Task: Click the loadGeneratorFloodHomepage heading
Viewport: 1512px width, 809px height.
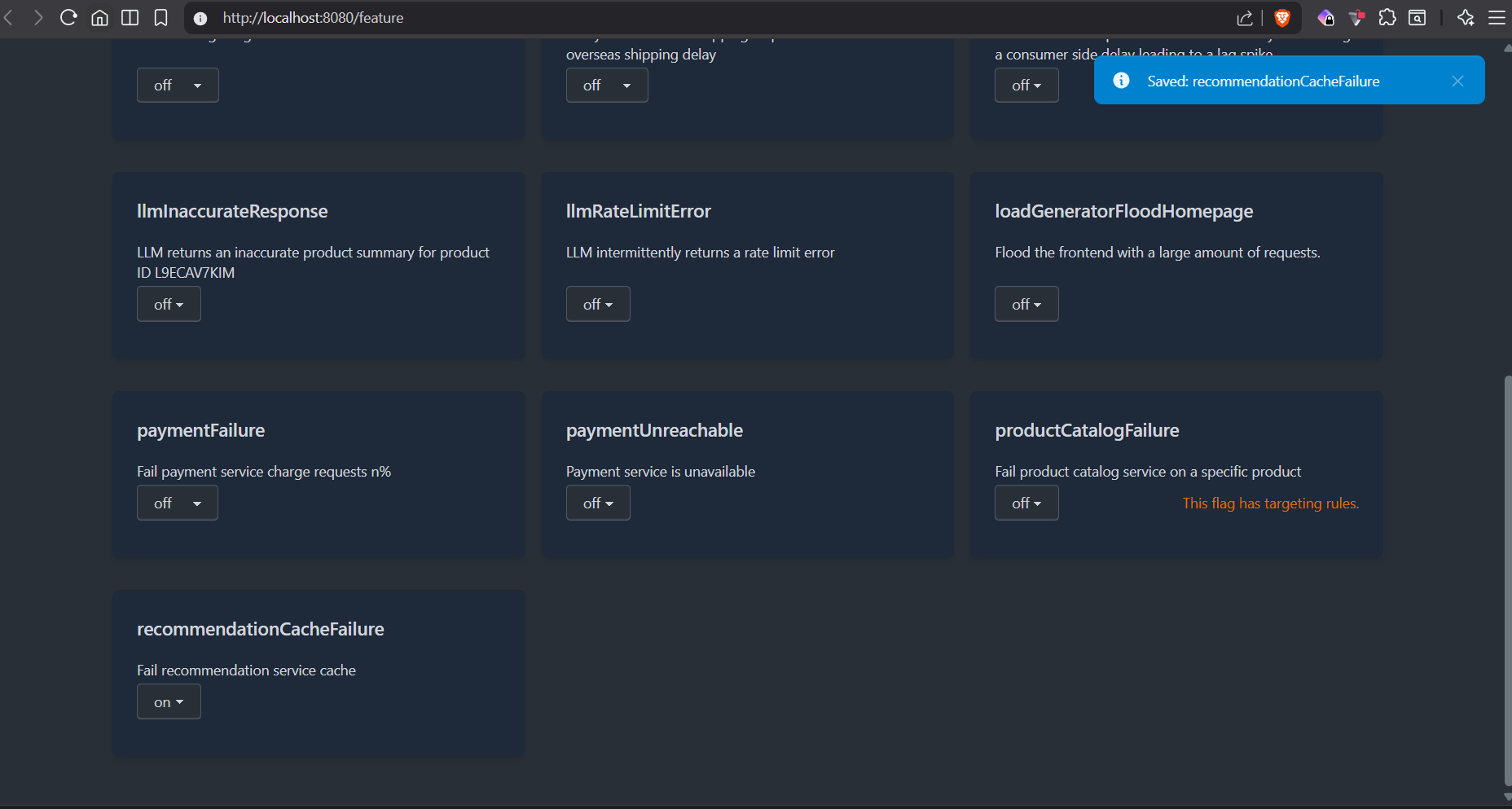Action: 1123,211
